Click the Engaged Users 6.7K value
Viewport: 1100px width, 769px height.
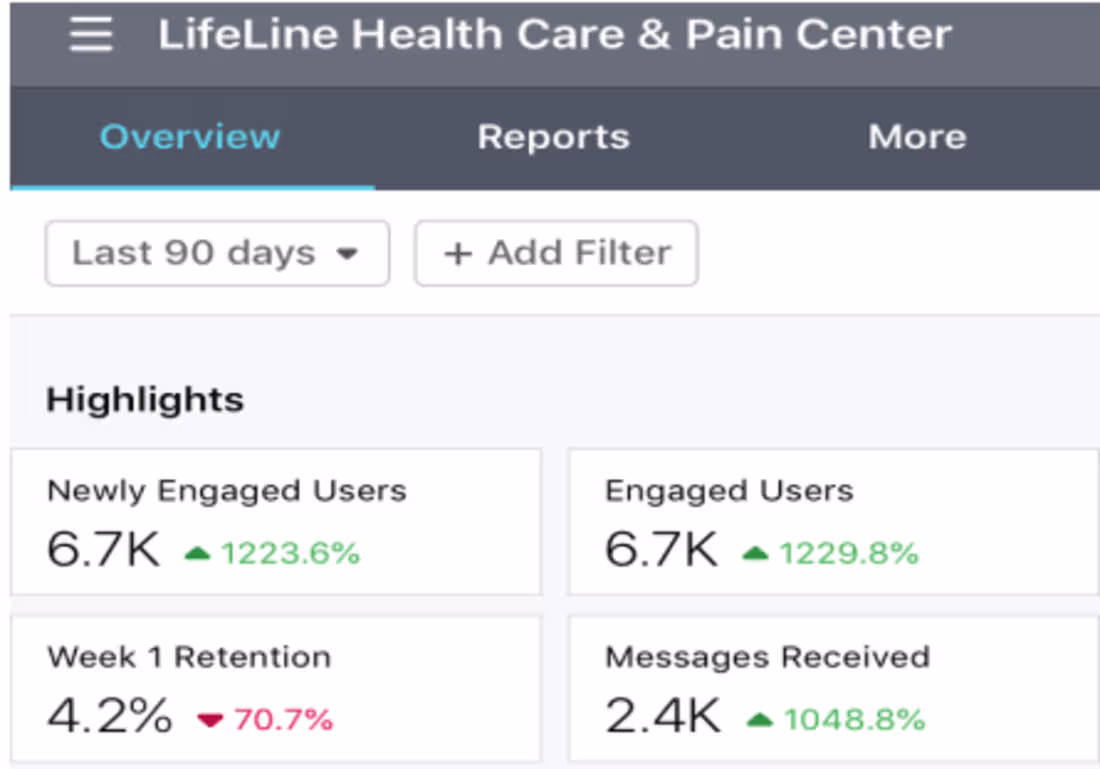pyautogui.click(x=660, y=551)
